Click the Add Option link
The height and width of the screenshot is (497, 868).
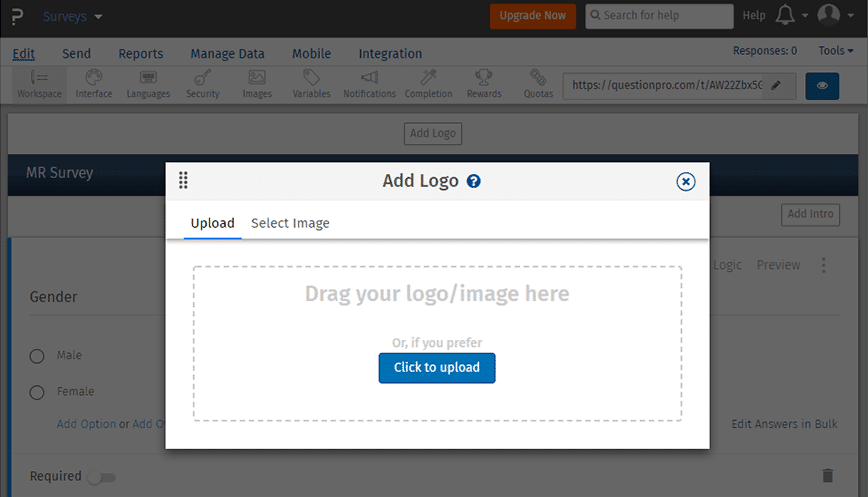[86, 424]
